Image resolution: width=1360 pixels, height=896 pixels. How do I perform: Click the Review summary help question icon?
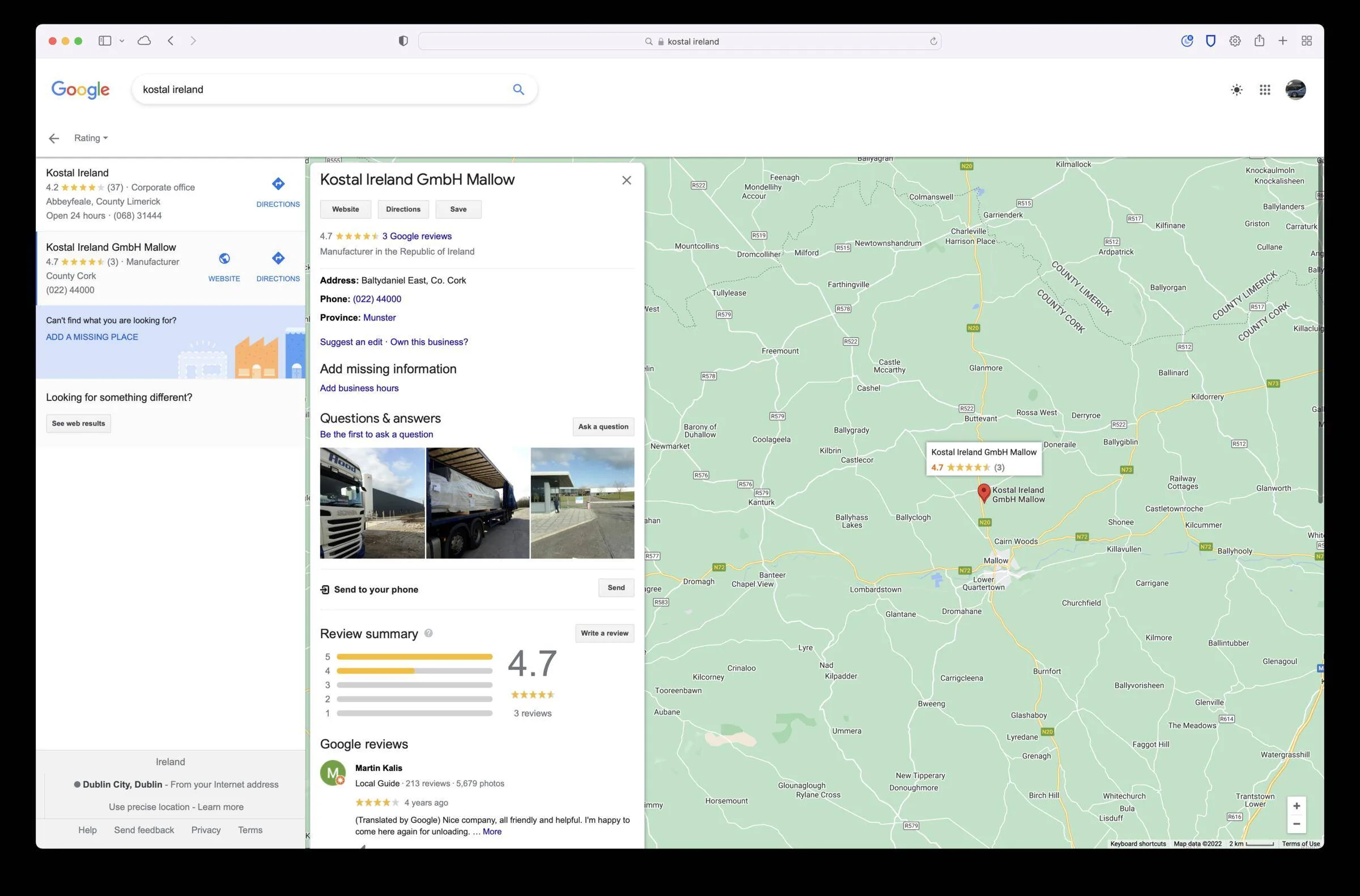pos(428,633)
